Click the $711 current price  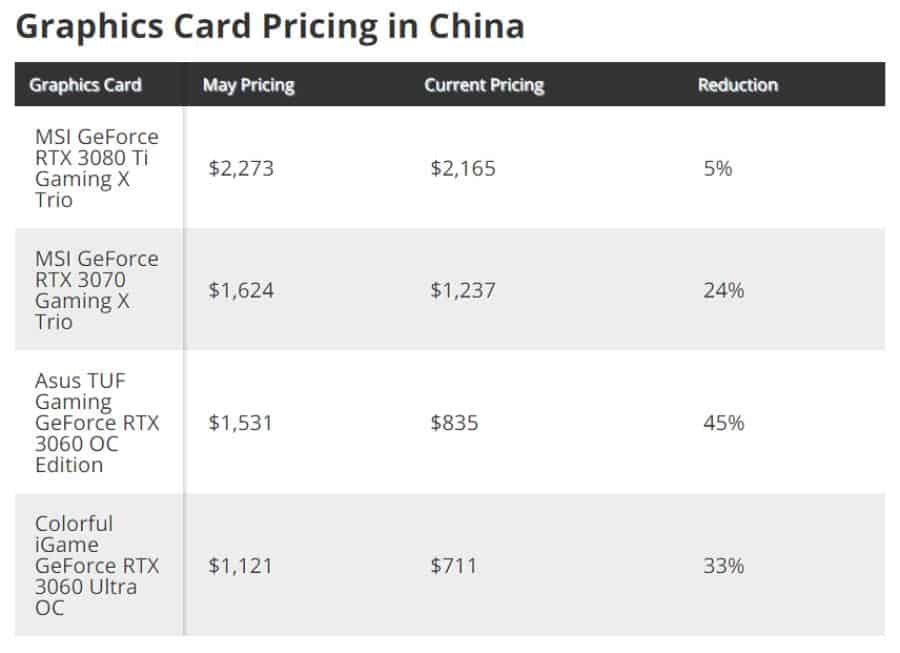point(454,565)
